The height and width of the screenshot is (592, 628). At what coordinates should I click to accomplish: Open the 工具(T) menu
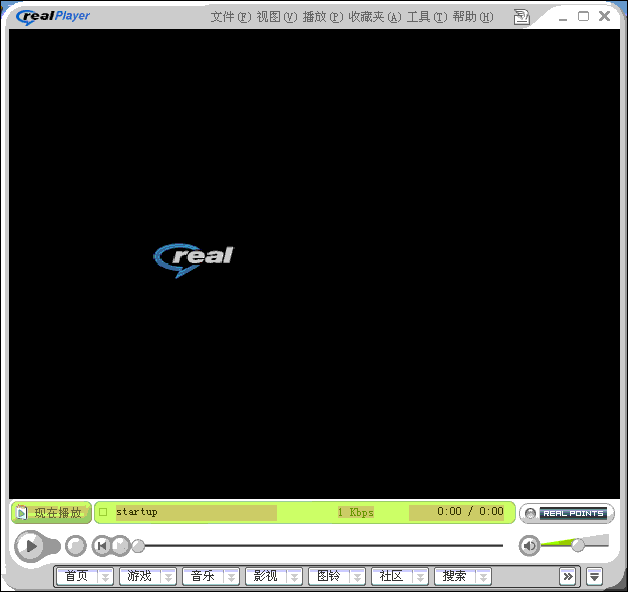pos(427,17)
